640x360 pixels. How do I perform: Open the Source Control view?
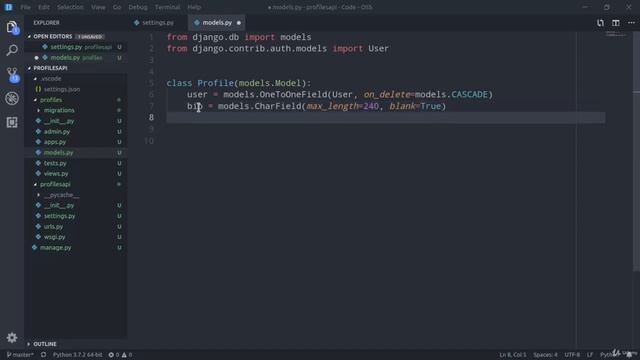click(x=12, y=75)
